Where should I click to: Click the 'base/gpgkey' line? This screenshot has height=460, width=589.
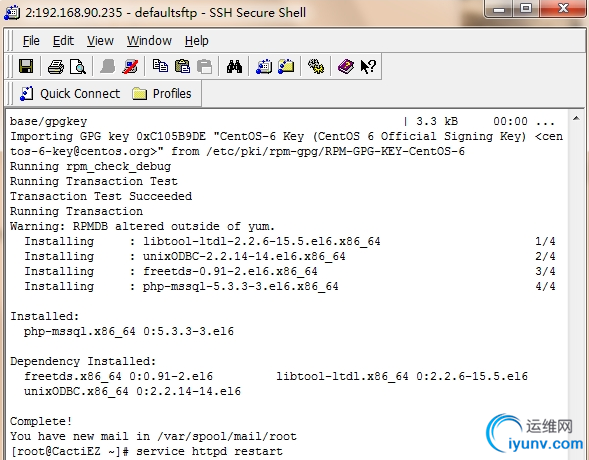(48, 121)
